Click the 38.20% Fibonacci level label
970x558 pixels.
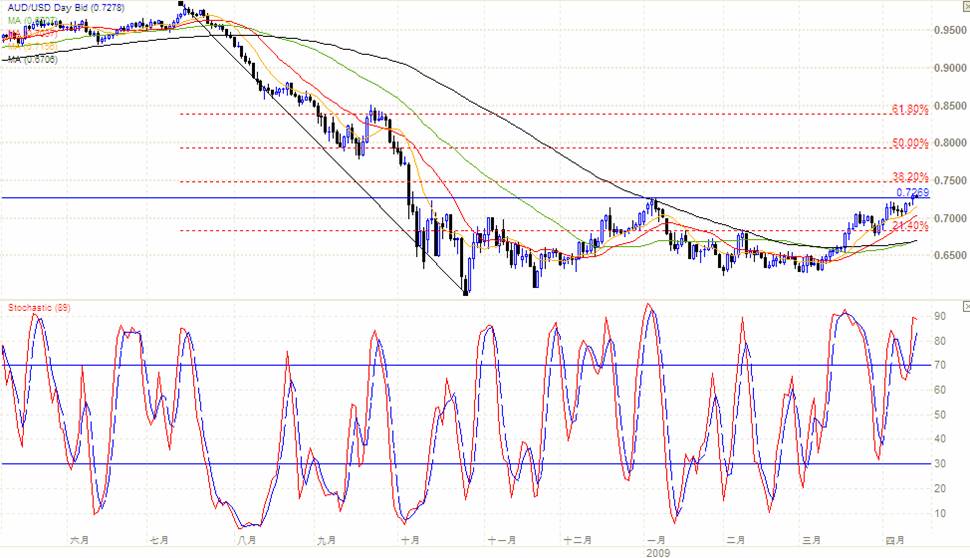[910, 176]
